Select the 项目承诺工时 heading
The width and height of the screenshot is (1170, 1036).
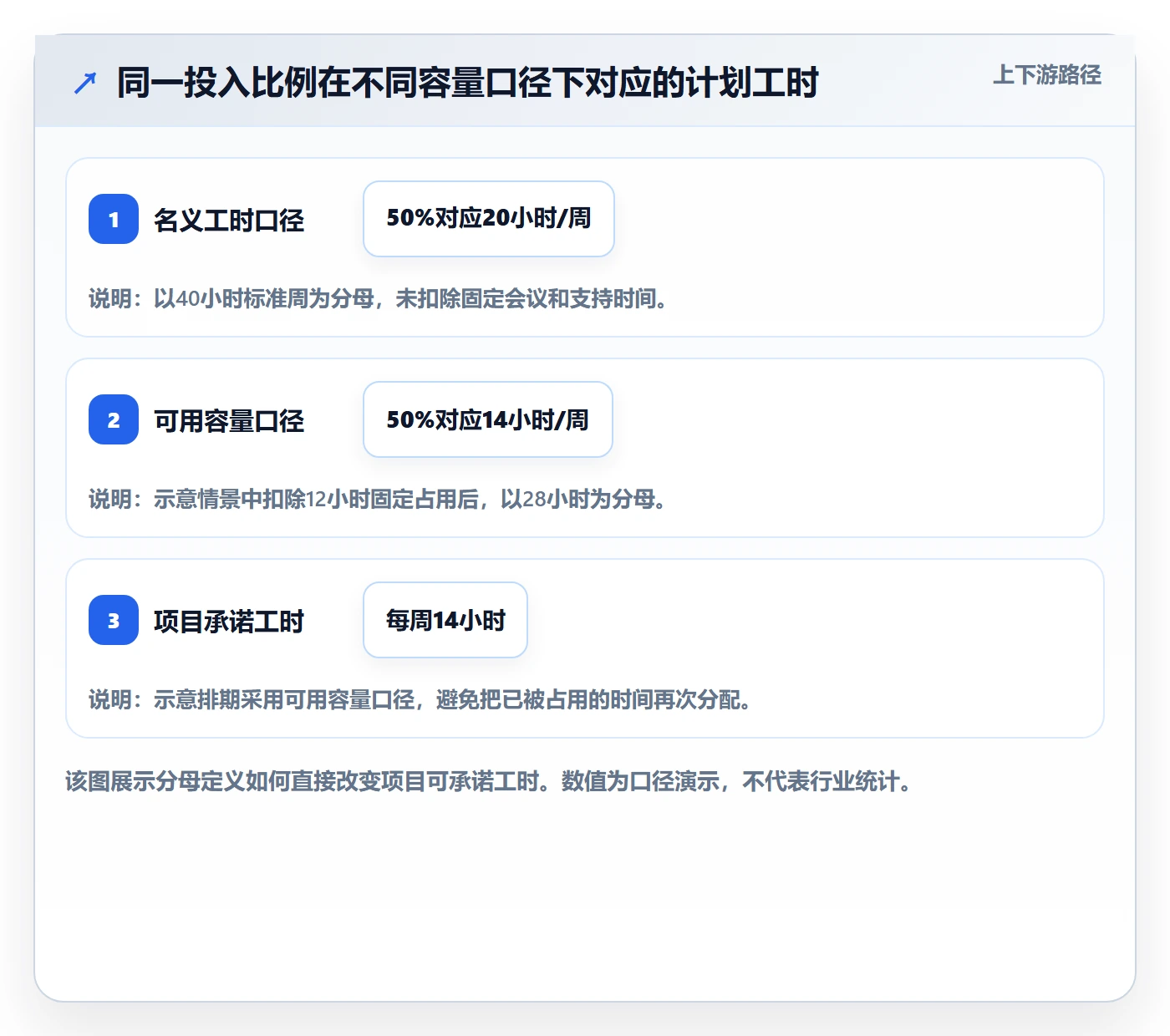click(229, 622)
